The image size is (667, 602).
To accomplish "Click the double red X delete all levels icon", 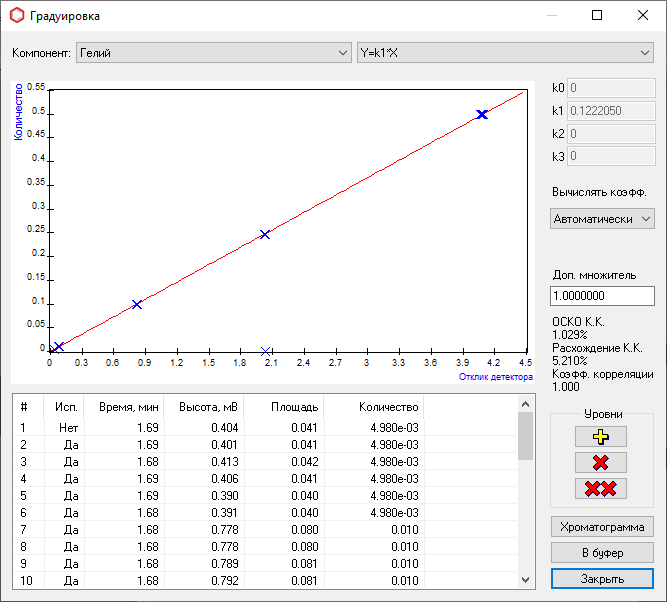I will tap(601, 488).
